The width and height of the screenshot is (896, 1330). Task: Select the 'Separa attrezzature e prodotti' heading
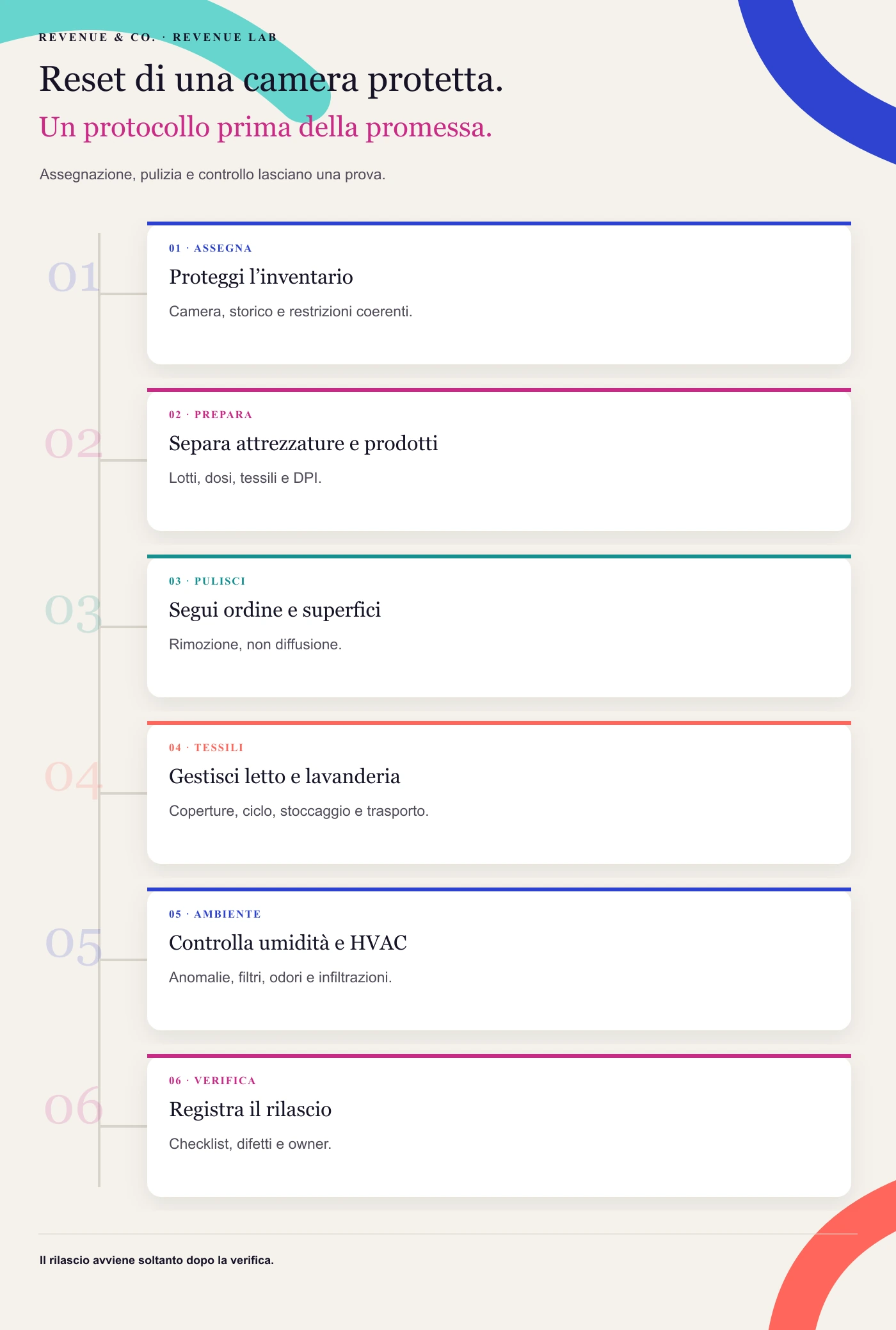pyautogui.click(x=303, y=444)
